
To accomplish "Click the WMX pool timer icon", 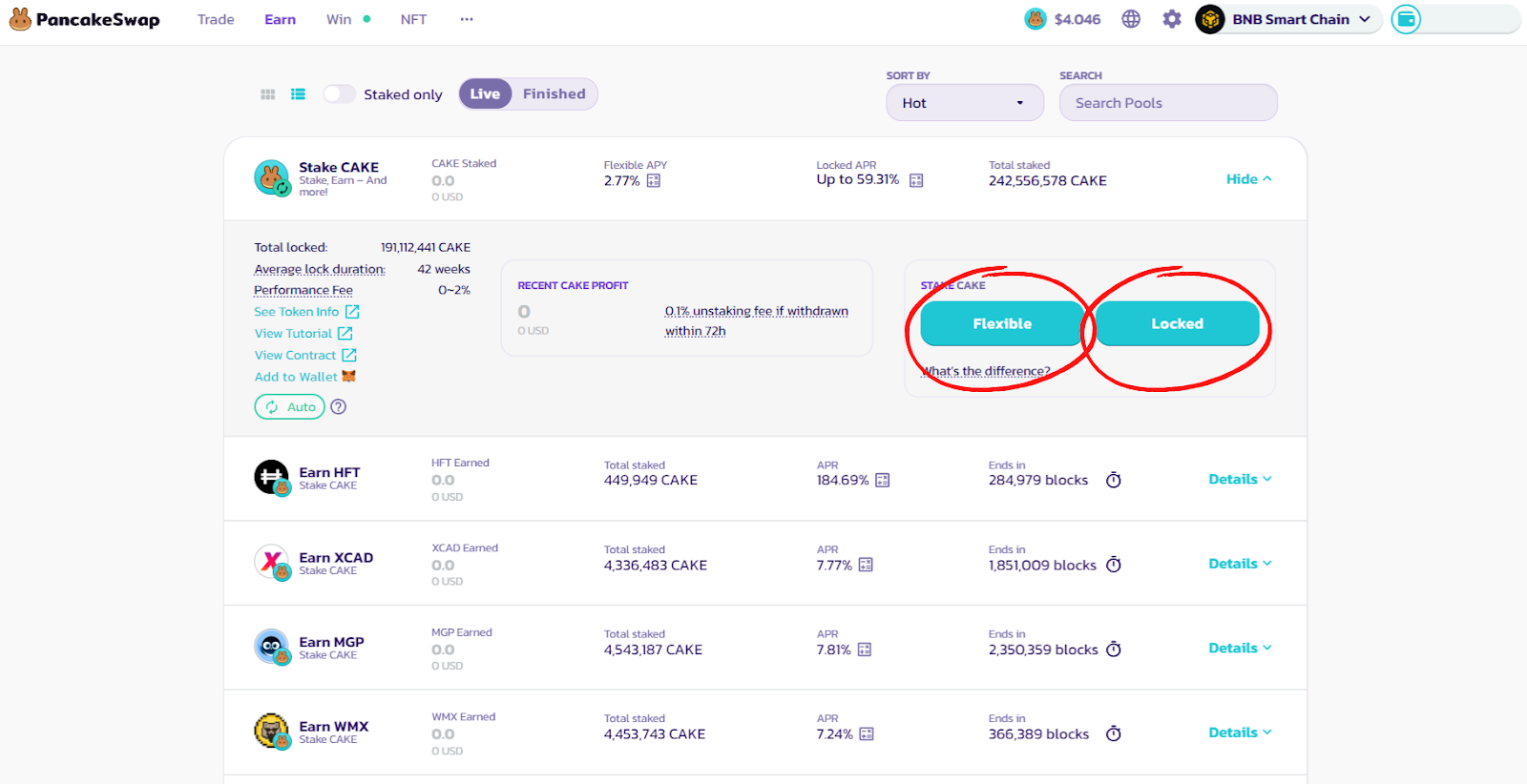I will point(1114,733).
